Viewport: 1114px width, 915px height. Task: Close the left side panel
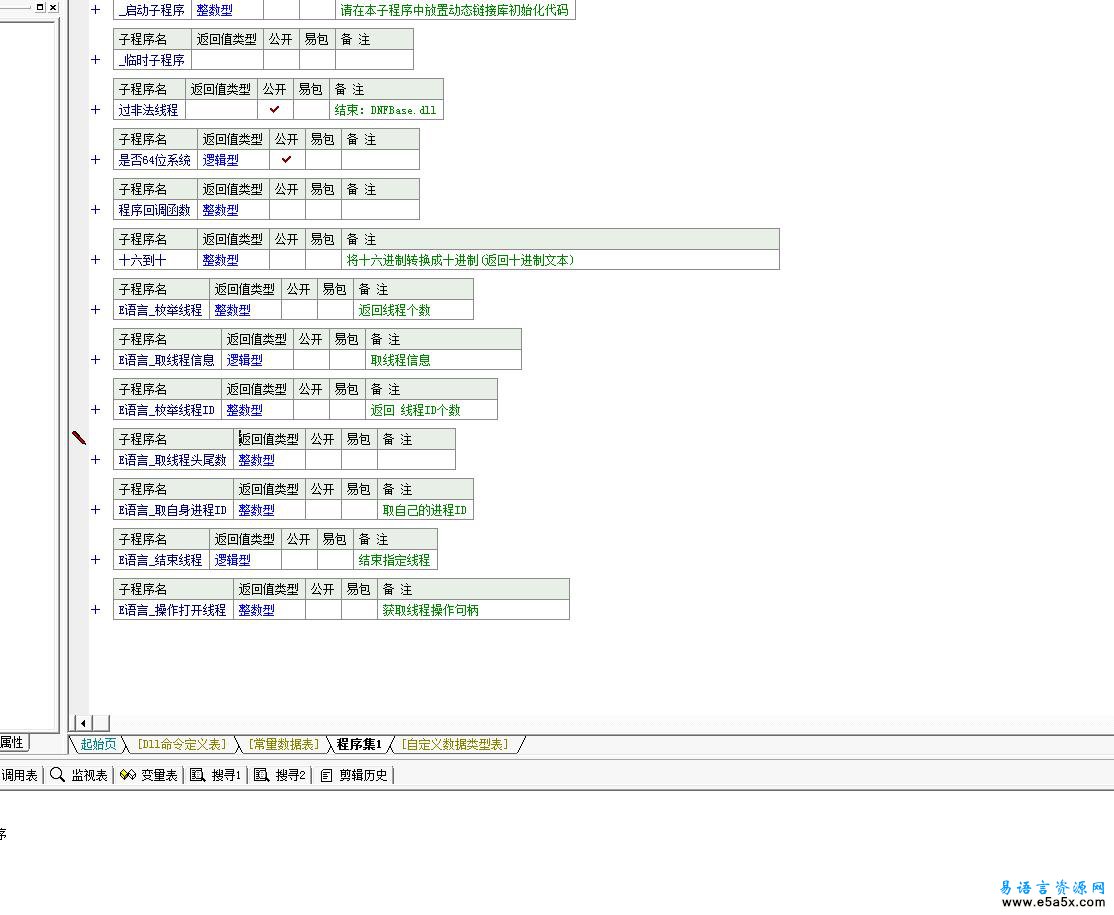[52, 7]
